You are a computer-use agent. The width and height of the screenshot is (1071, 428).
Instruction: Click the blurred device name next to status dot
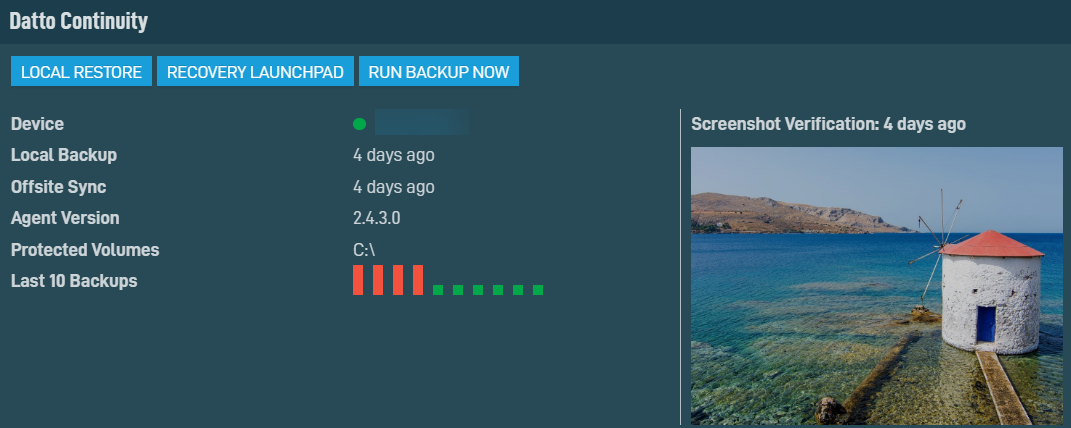[421, 123]
